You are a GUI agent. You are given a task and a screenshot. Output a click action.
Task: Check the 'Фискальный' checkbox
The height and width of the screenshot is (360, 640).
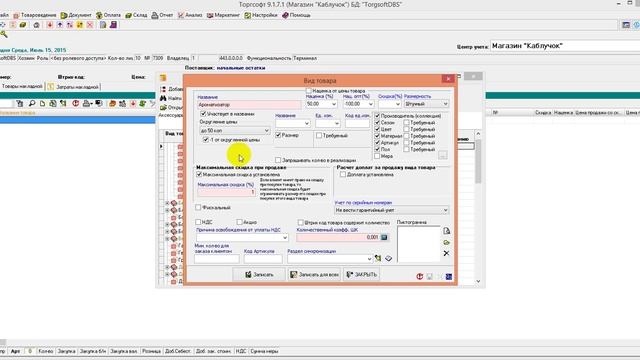[198, 207]
